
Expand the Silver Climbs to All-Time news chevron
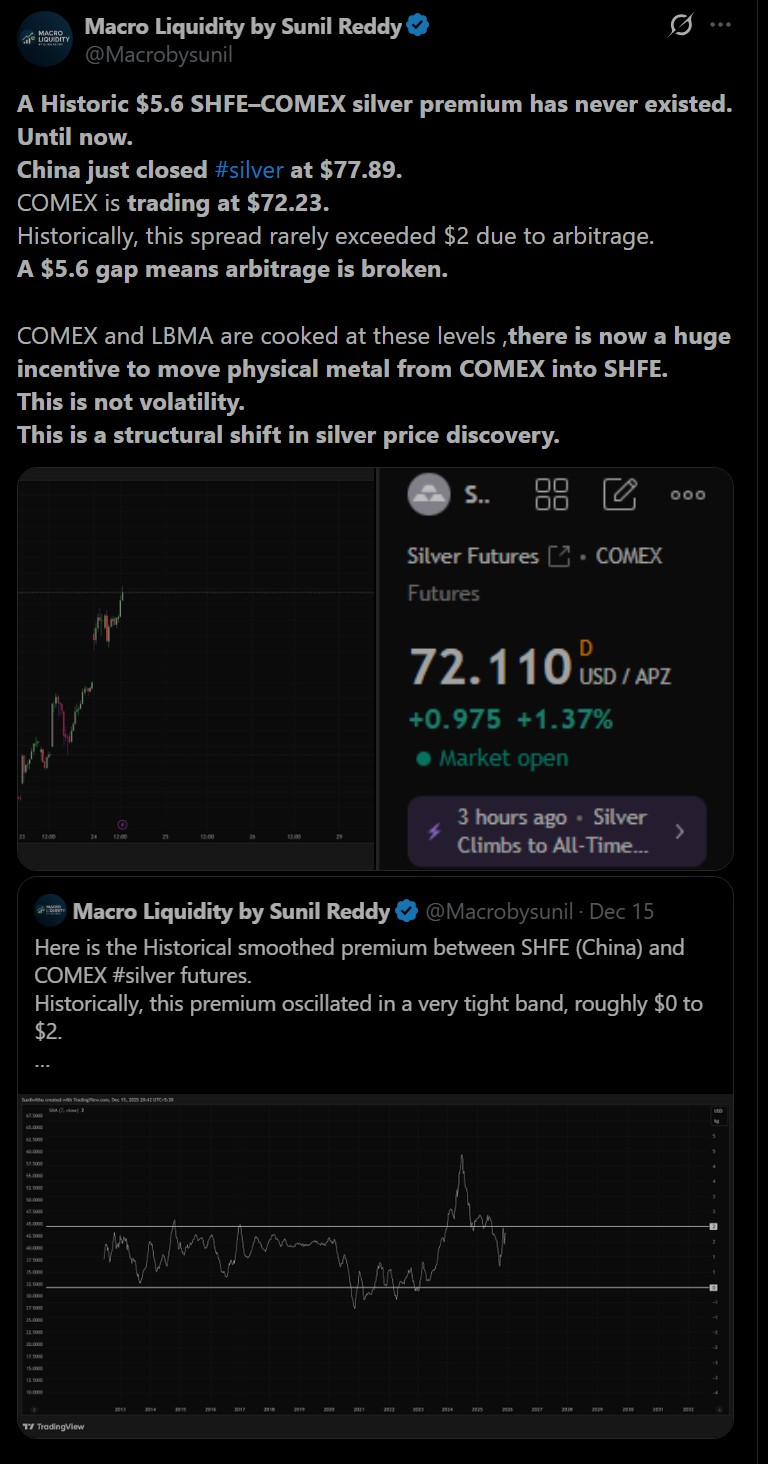click(x=680, y=831)
